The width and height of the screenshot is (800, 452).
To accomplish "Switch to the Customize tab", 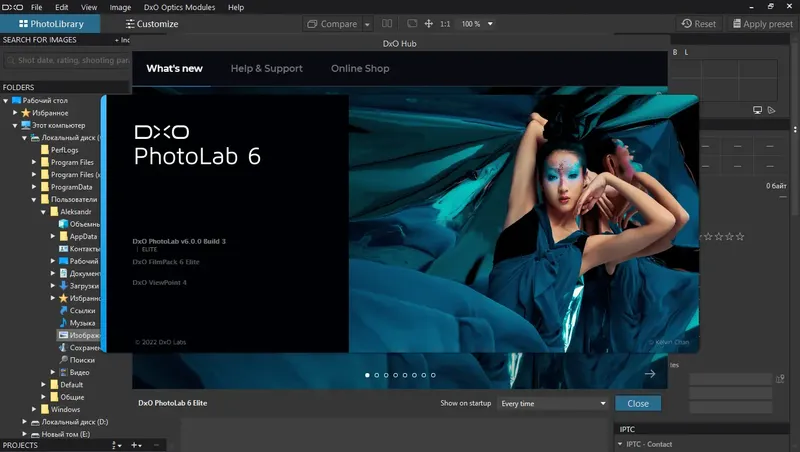I will click(152, 23).
